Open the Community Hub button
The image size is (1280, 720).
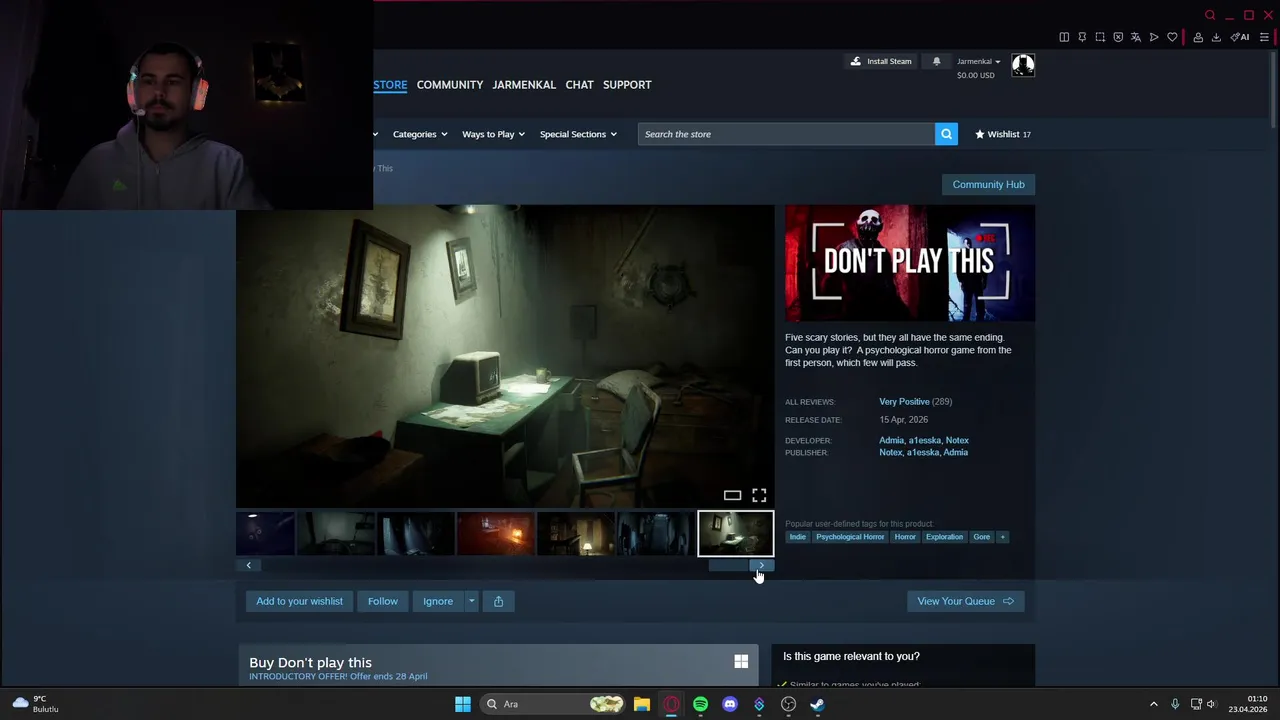click(988, 184)
